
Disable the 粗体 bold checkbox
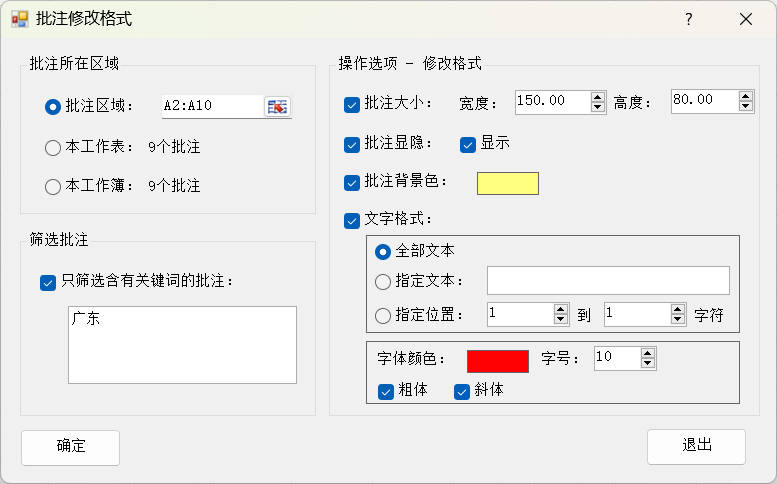[386, 391]
